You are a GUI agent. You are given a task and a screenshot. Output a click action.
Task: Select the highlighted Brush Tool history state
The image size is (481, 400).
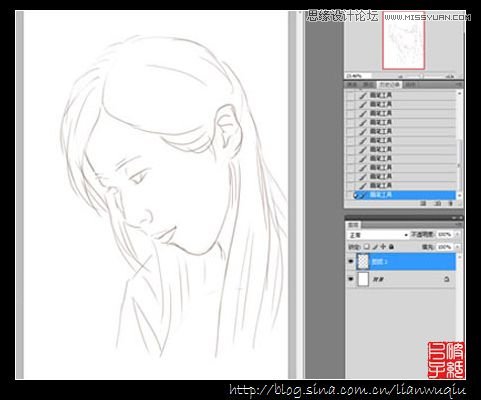(404, 195)
